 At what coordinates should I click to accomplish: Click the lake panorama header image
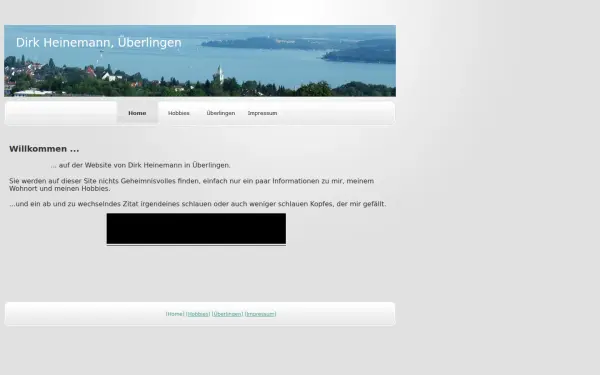pyautogui.click(x=200, y=61)
